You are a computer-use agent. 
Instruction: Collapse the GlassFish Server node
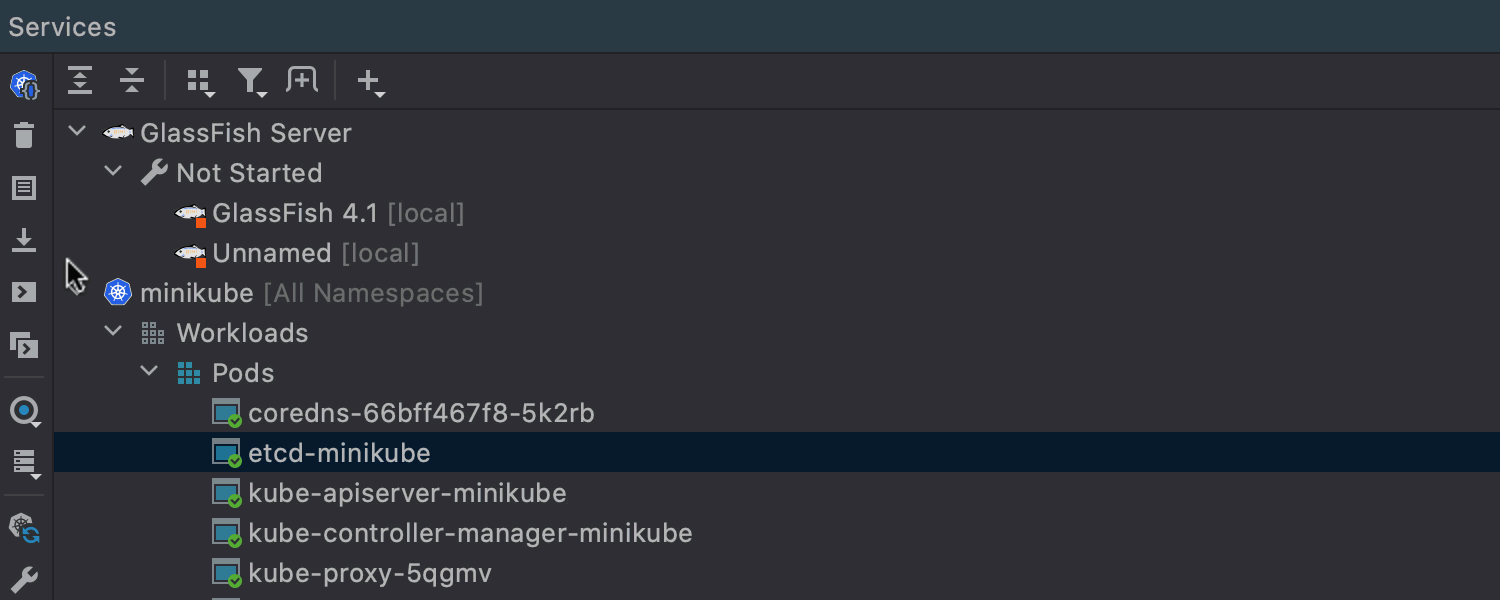pos(77,131)
